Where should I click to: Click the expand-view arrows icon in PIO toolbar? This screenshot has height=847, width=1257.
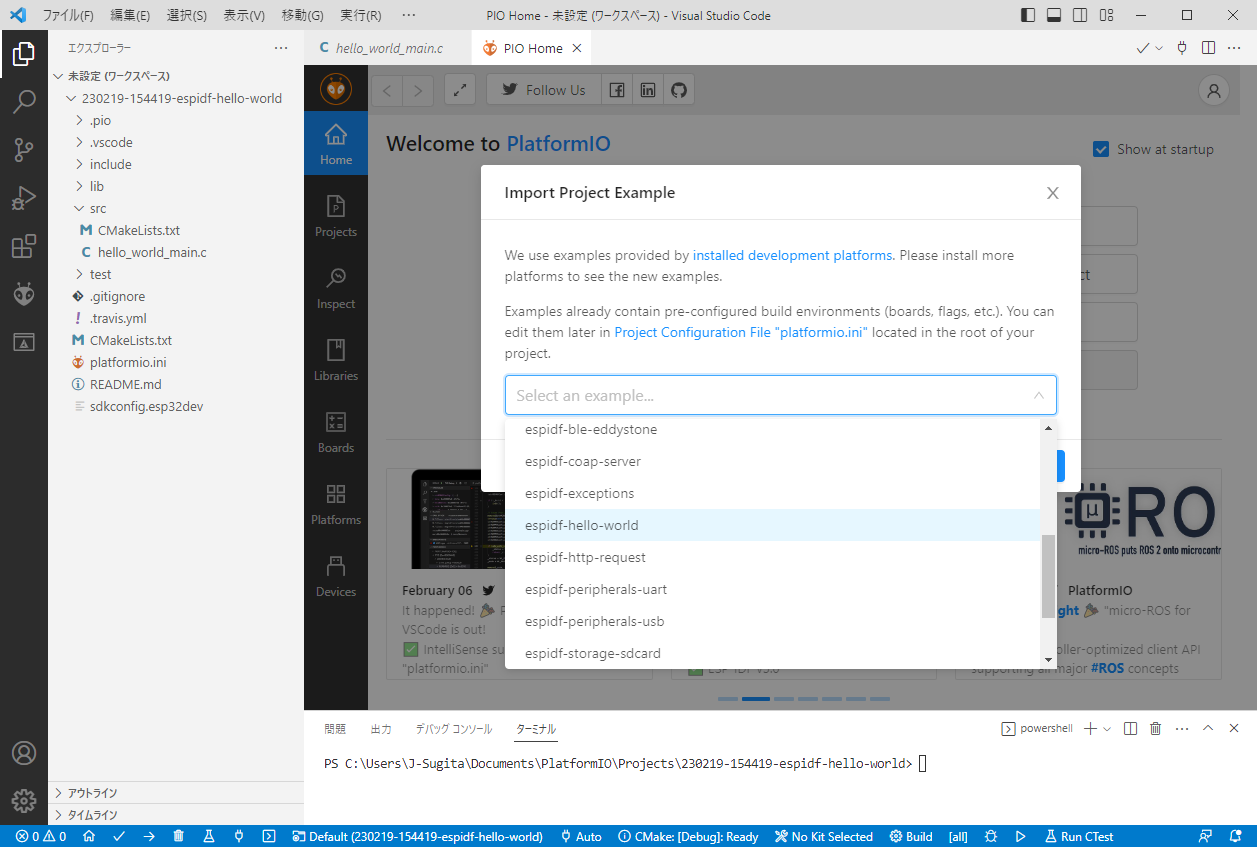[460, 90]
